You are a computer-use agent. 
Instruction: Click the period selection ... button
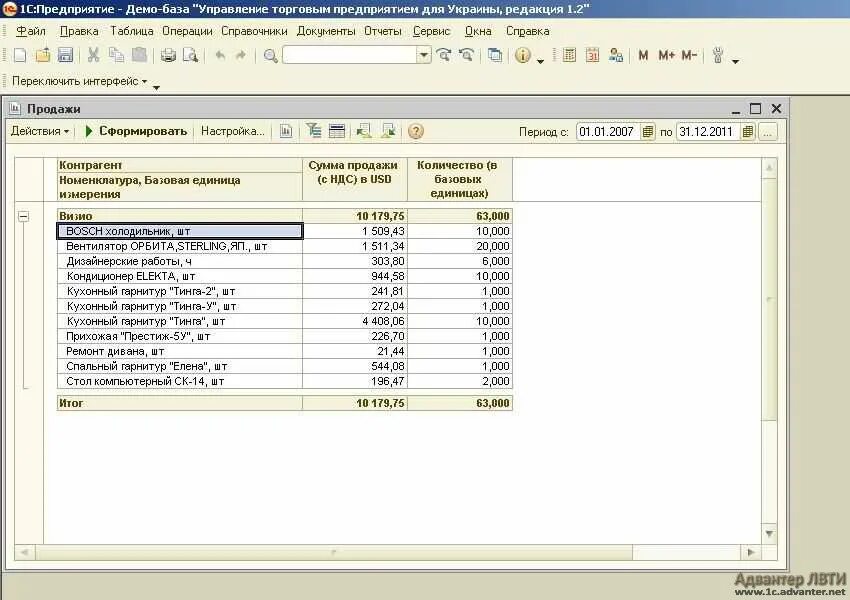click(x=768, y=132)
